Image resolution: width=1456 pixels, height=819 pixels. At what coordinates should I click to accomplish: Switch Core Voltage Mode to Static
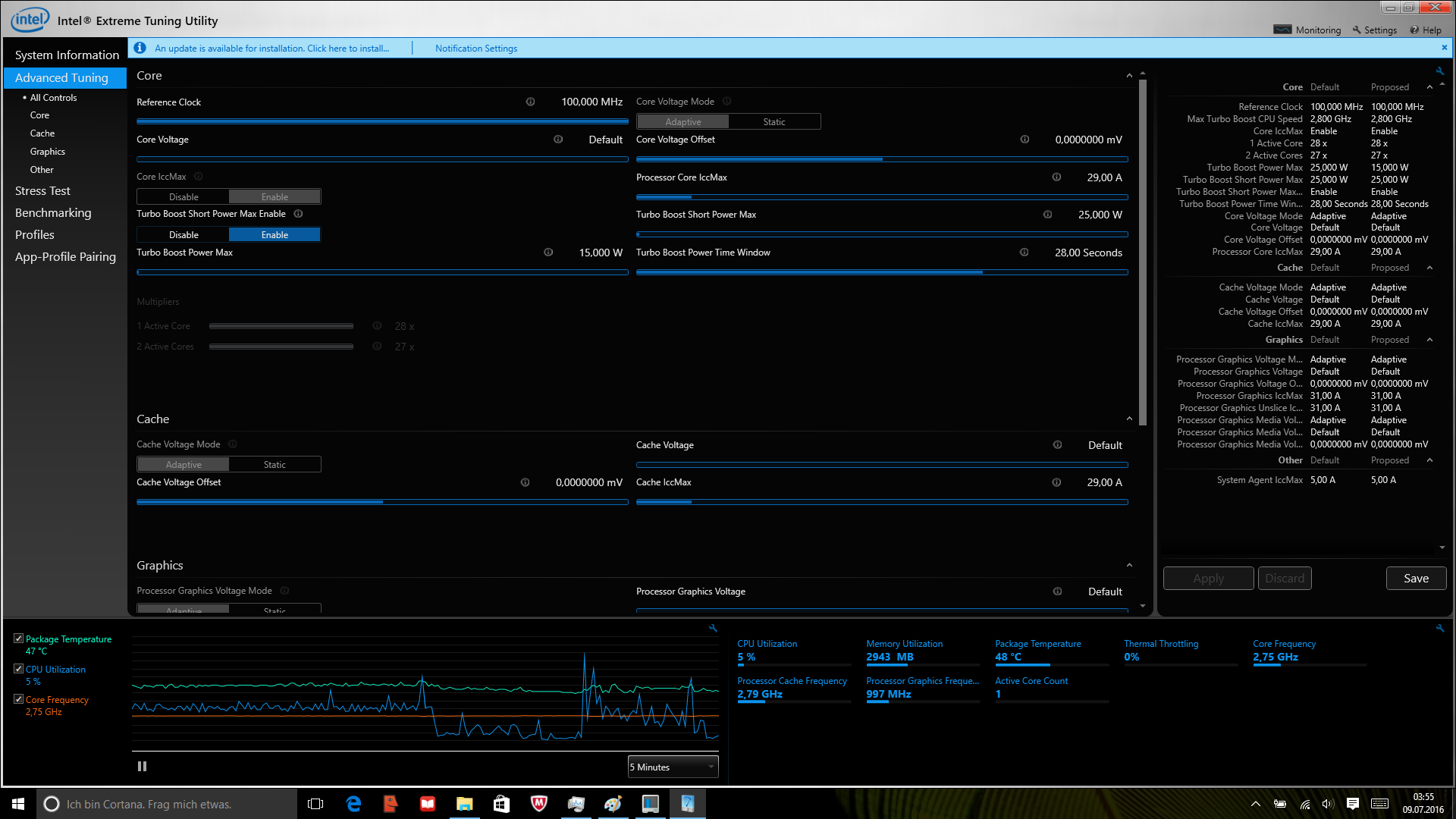[773, 122]
